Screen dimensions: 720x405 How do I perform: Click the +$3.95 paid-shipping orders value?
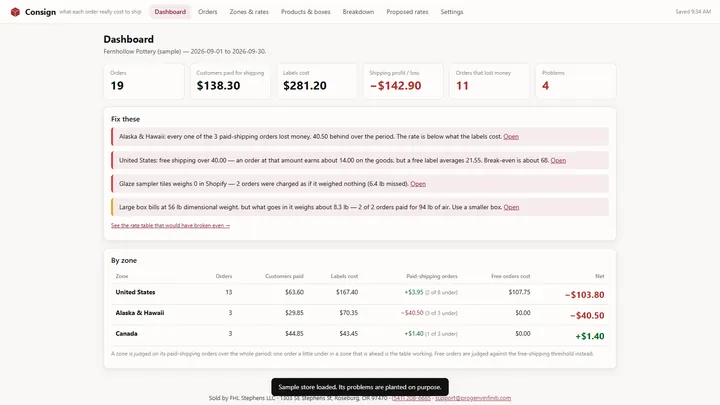(x=414, y=292)
